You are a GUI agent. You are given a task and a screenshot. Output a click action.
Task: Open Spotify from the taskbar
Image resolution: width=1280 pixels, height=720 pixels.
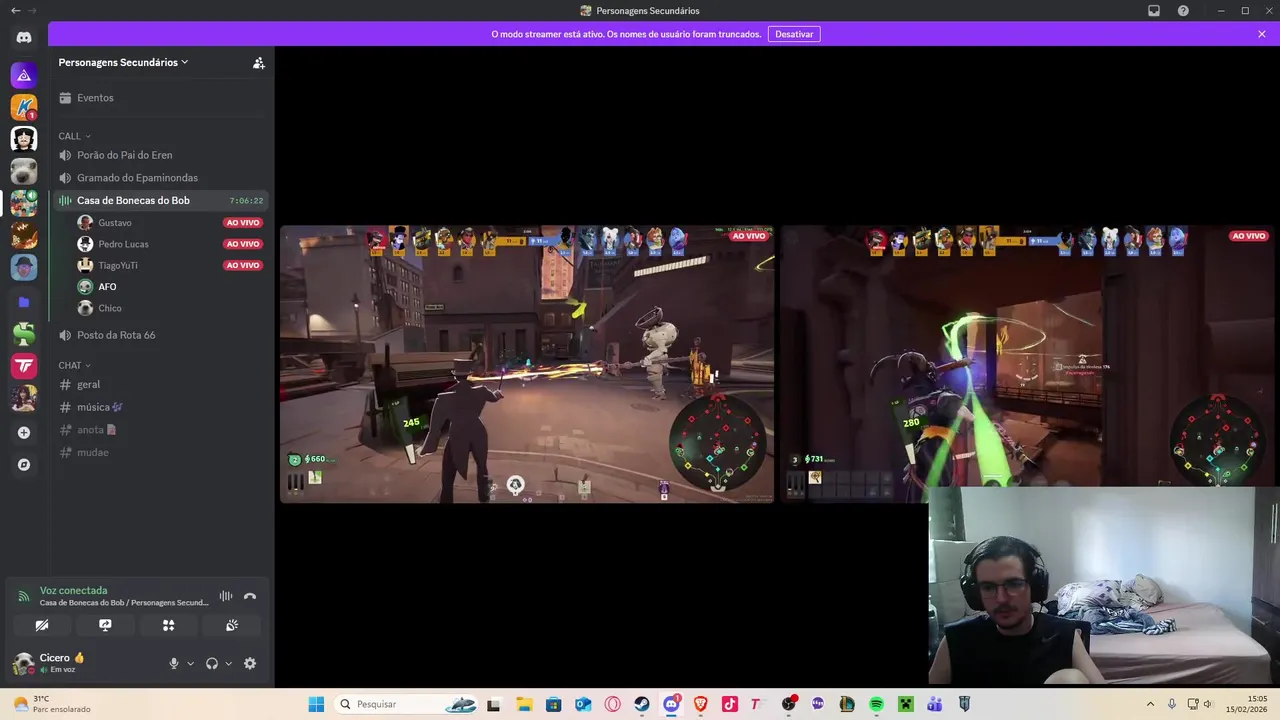point(876,704)
